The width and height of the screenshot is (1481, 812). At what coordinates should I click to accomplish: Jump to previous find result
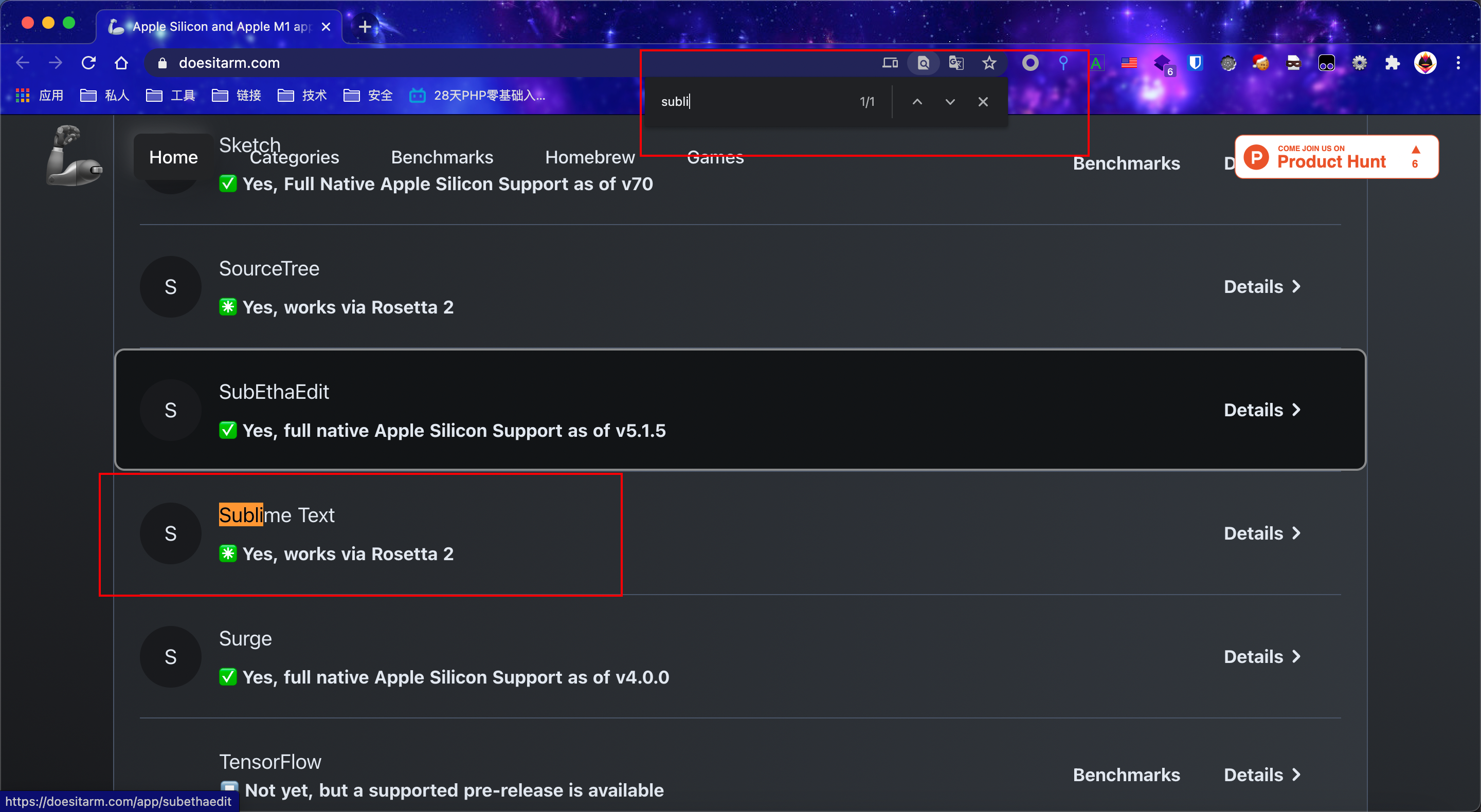coord(917,102)
